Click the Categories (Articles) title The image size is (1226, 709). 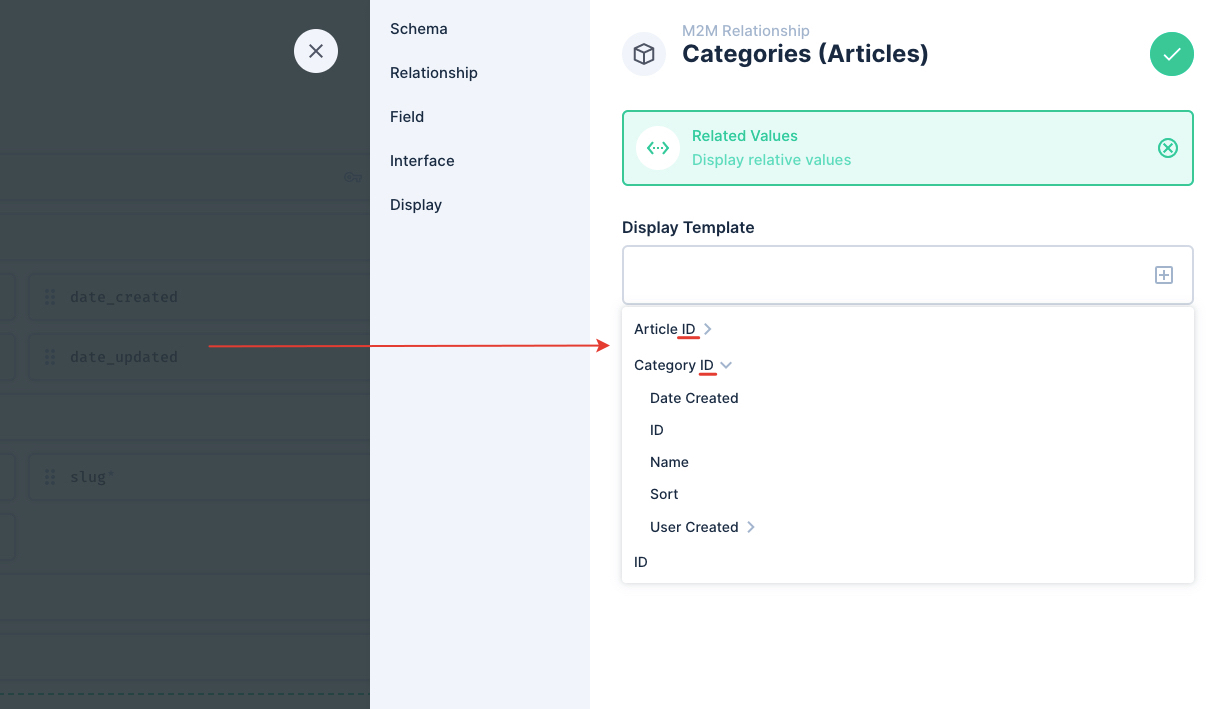coord(805,54)
